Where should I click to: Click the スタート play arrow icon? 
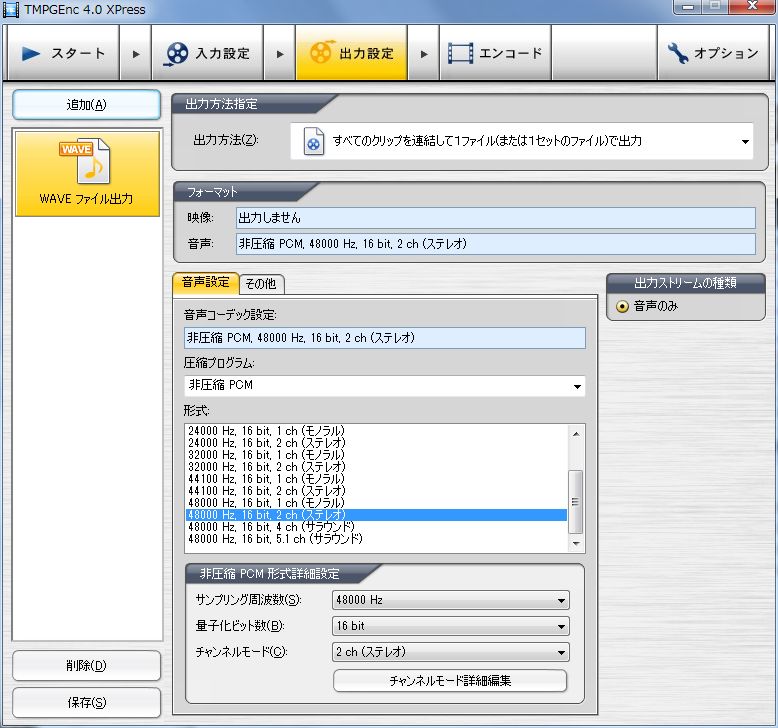31,54
